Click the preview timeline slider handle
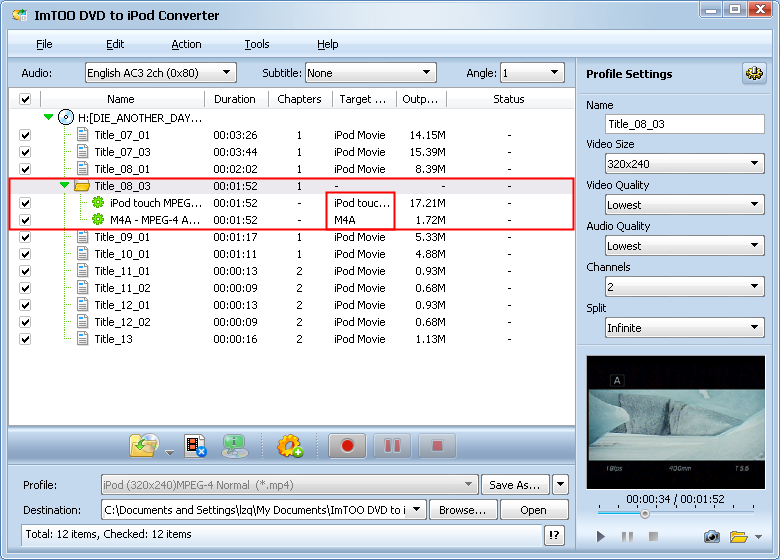The image size is (780, 560). click(645, 514)
